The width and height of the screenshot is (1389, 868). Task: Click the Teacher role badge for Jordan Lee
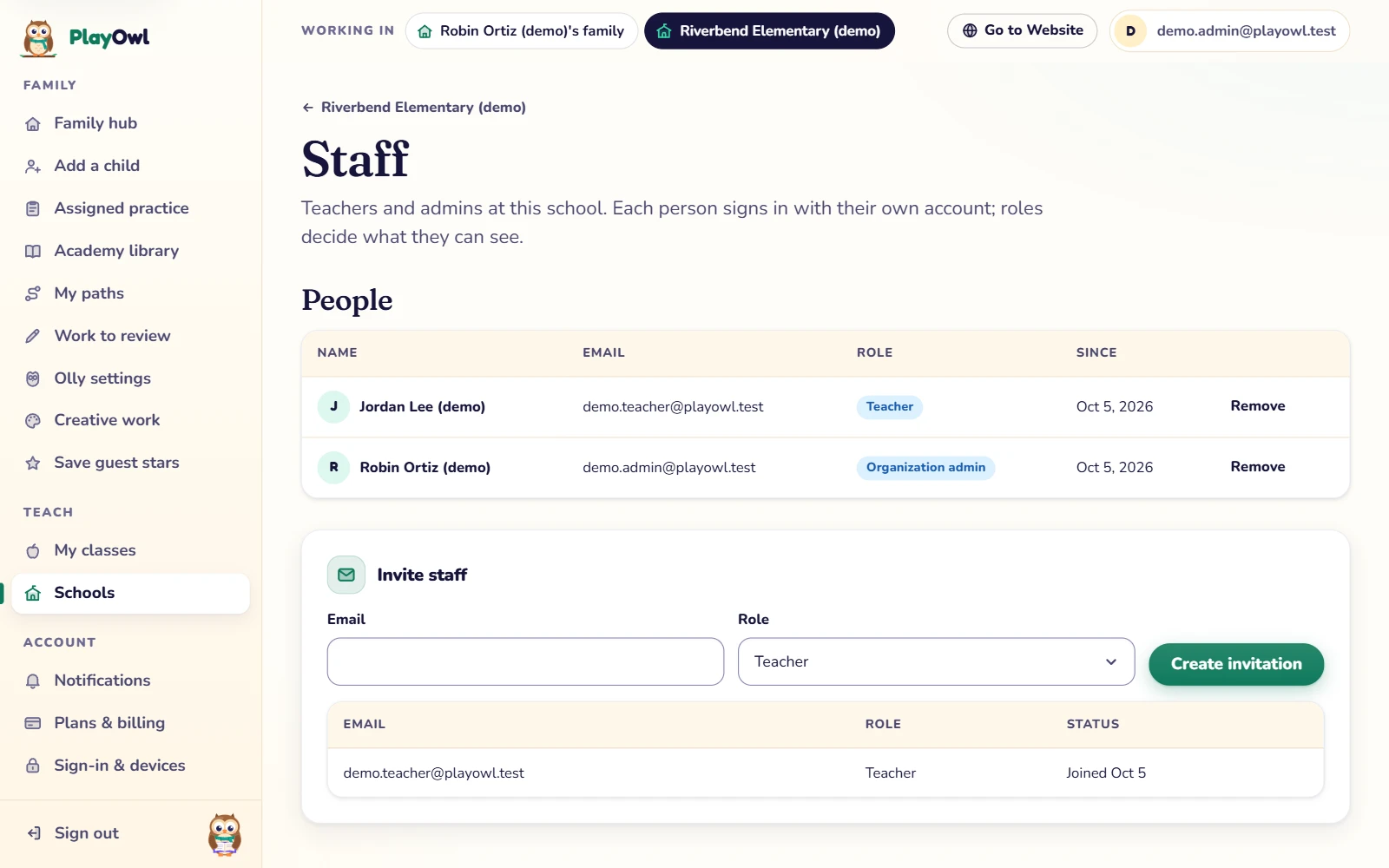[x=890, y=406]
